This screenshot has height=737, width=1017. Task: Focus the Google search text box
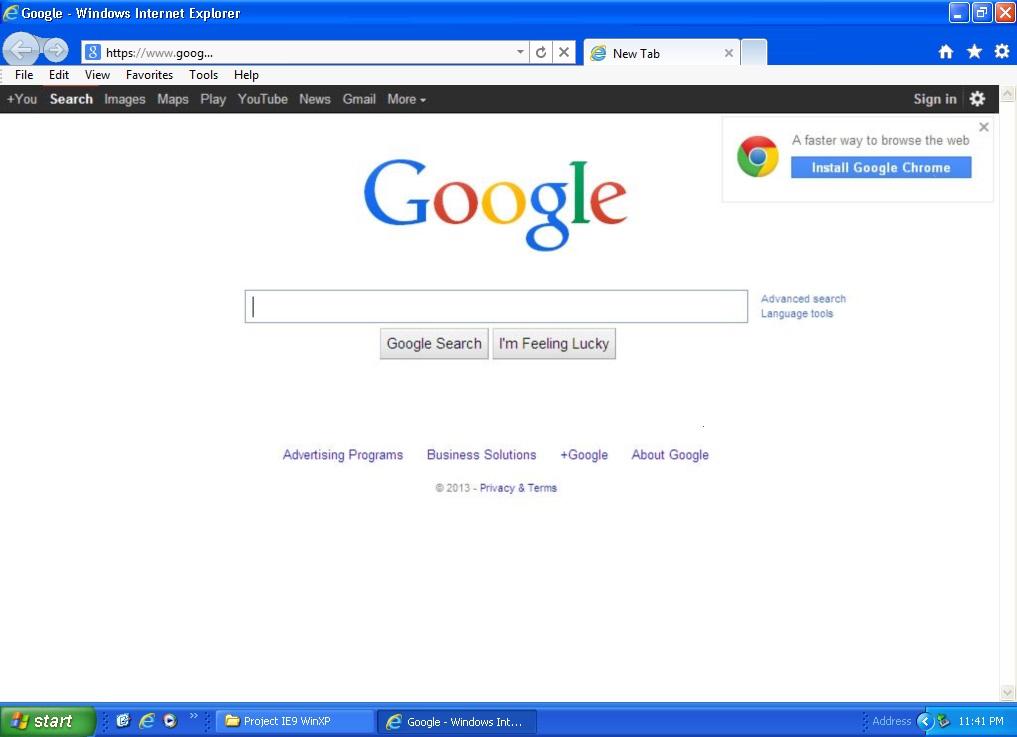pos(496,306)
